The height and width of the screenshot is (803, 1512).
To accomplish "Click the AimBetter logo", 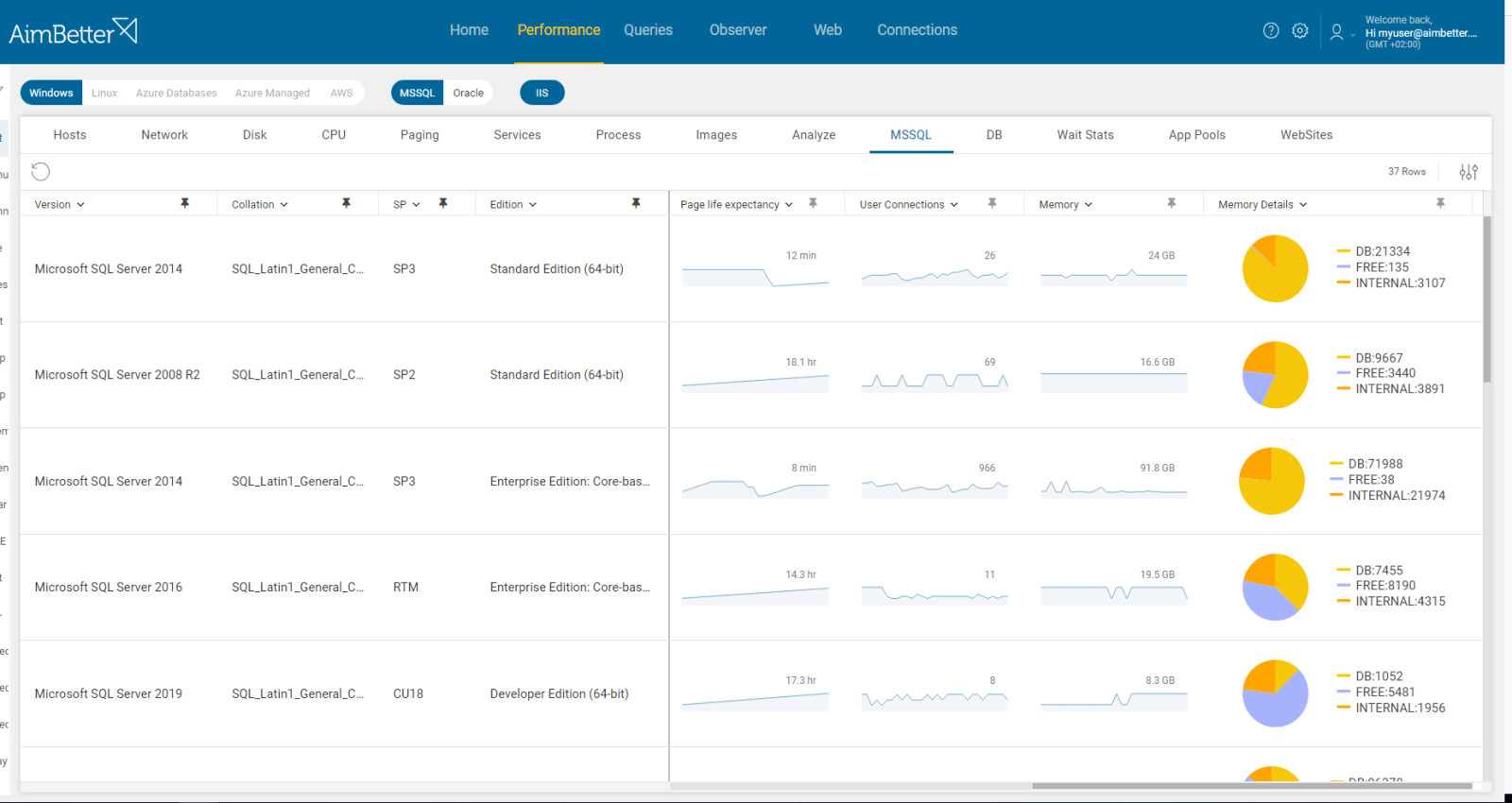I will click(73, 32).
